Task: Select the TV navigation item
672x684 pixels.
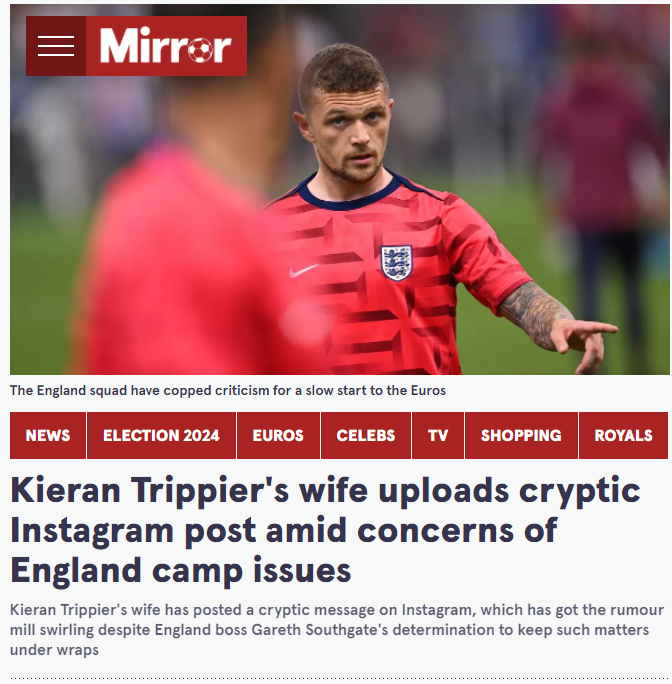Action: [x=438, y=435]
